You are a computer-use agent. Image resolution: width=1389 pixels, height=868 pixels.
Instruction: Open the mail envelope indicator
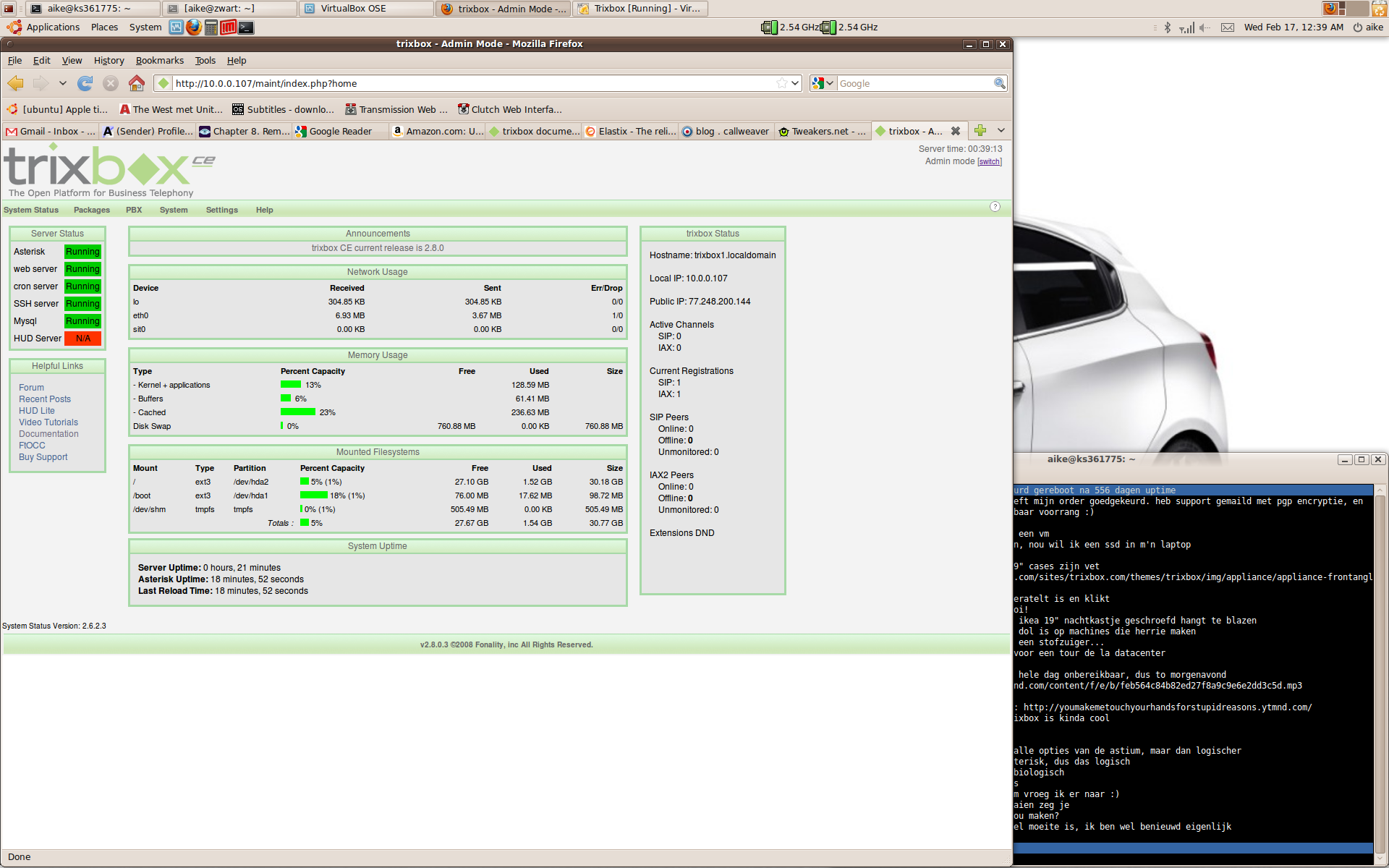tap(1228, 27)
